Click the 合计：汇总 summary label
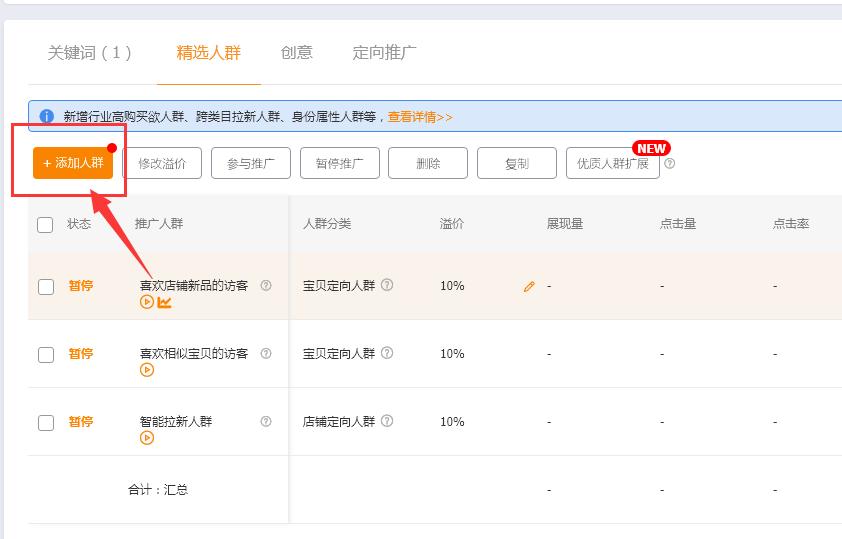This screenshot has width=842, height=539. click(x=158, y=490)
